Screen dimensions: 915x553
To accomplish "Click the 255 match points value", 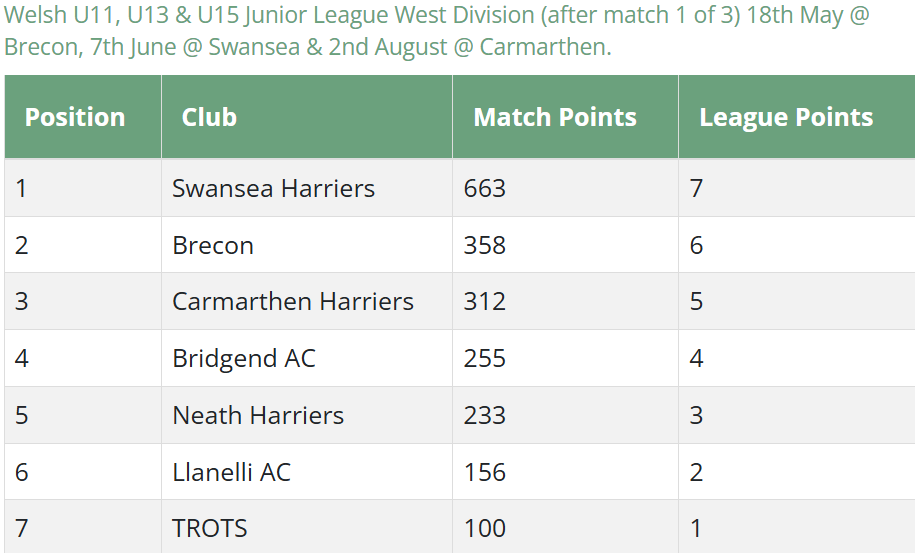I will pos(485,358).
